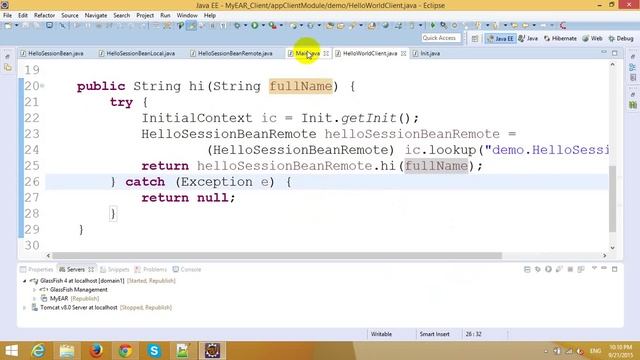Click the first Servers view toolbar icon

pyautogui.click(x=527, y=269)
